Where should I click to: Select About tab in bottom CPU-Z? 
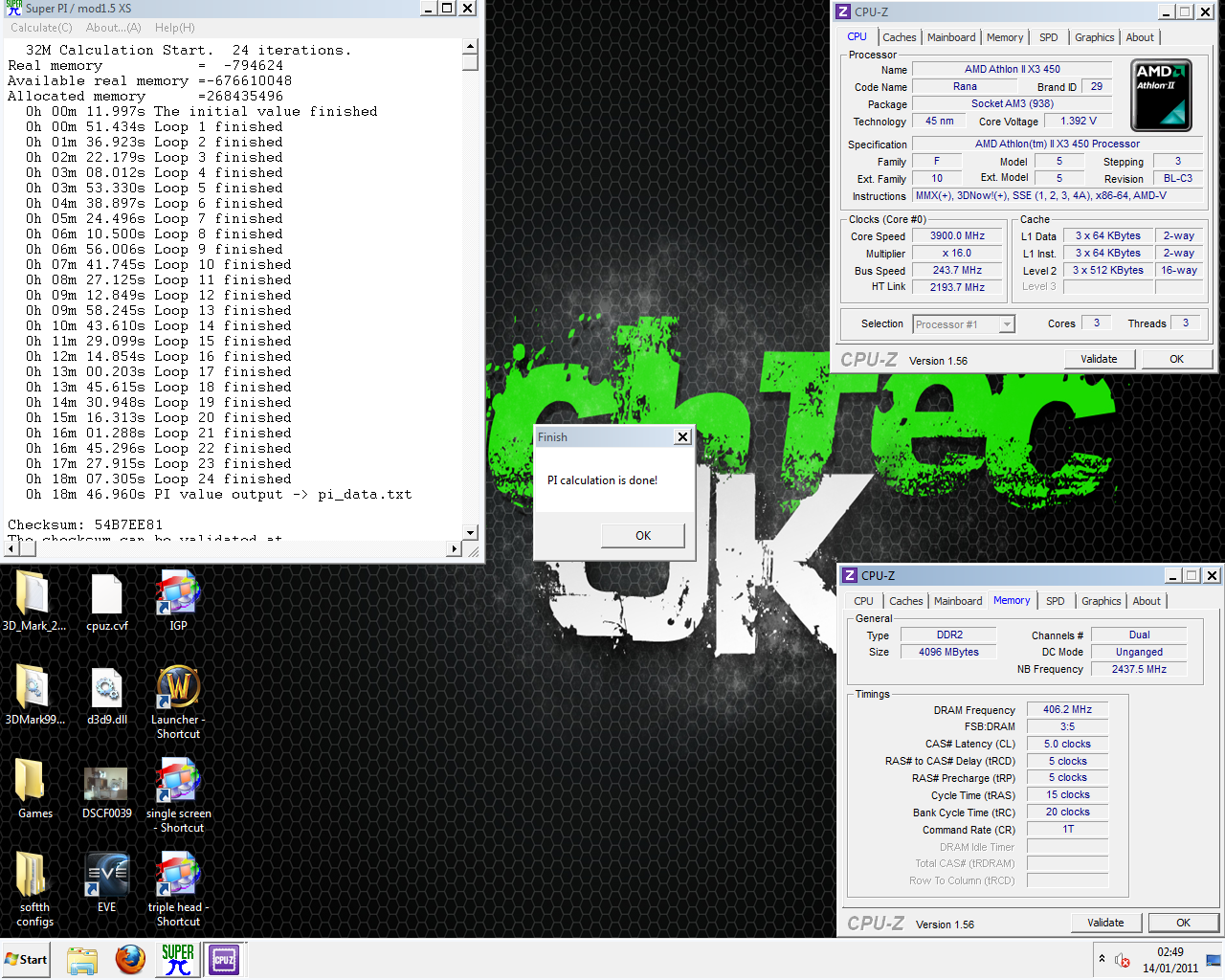[1147, 601]
